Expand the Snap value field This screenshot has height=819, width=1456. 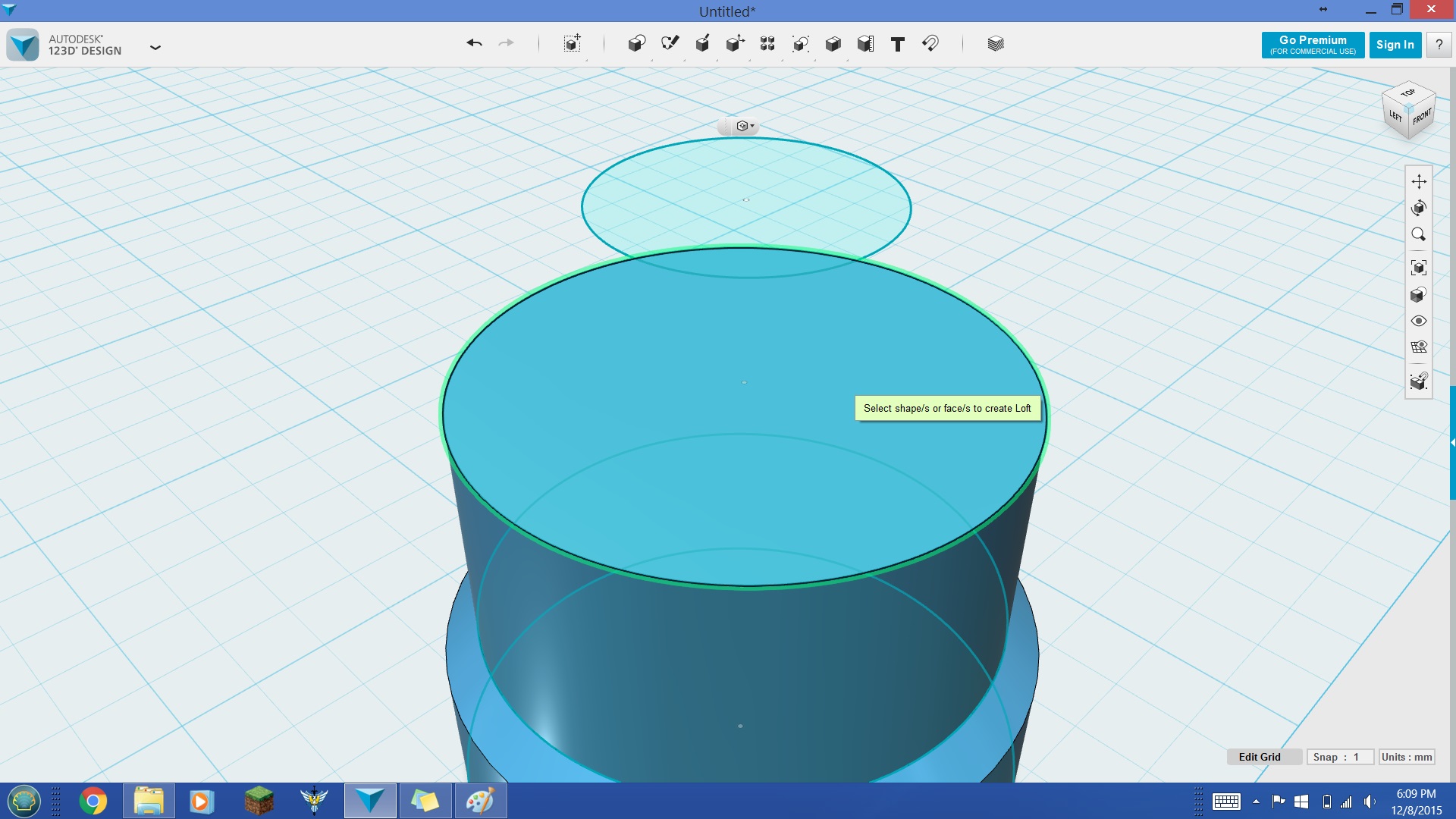click(1339, 755)
